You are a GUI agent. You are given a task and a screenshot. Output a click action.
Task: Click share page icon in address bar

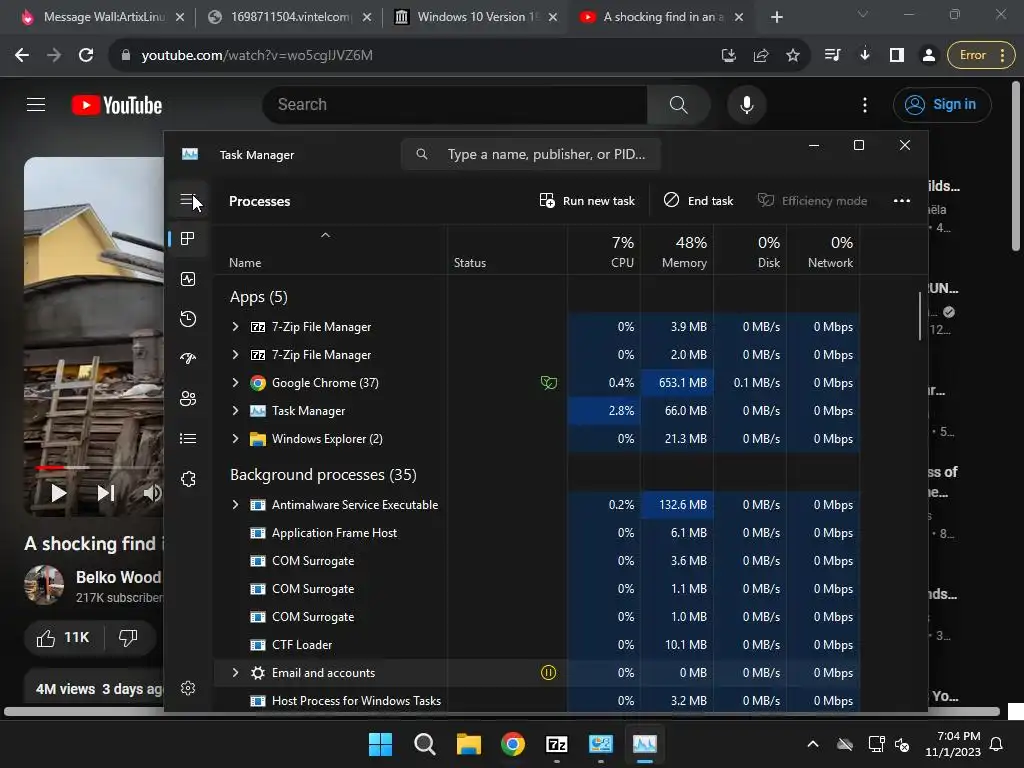[x=761, y=56]
